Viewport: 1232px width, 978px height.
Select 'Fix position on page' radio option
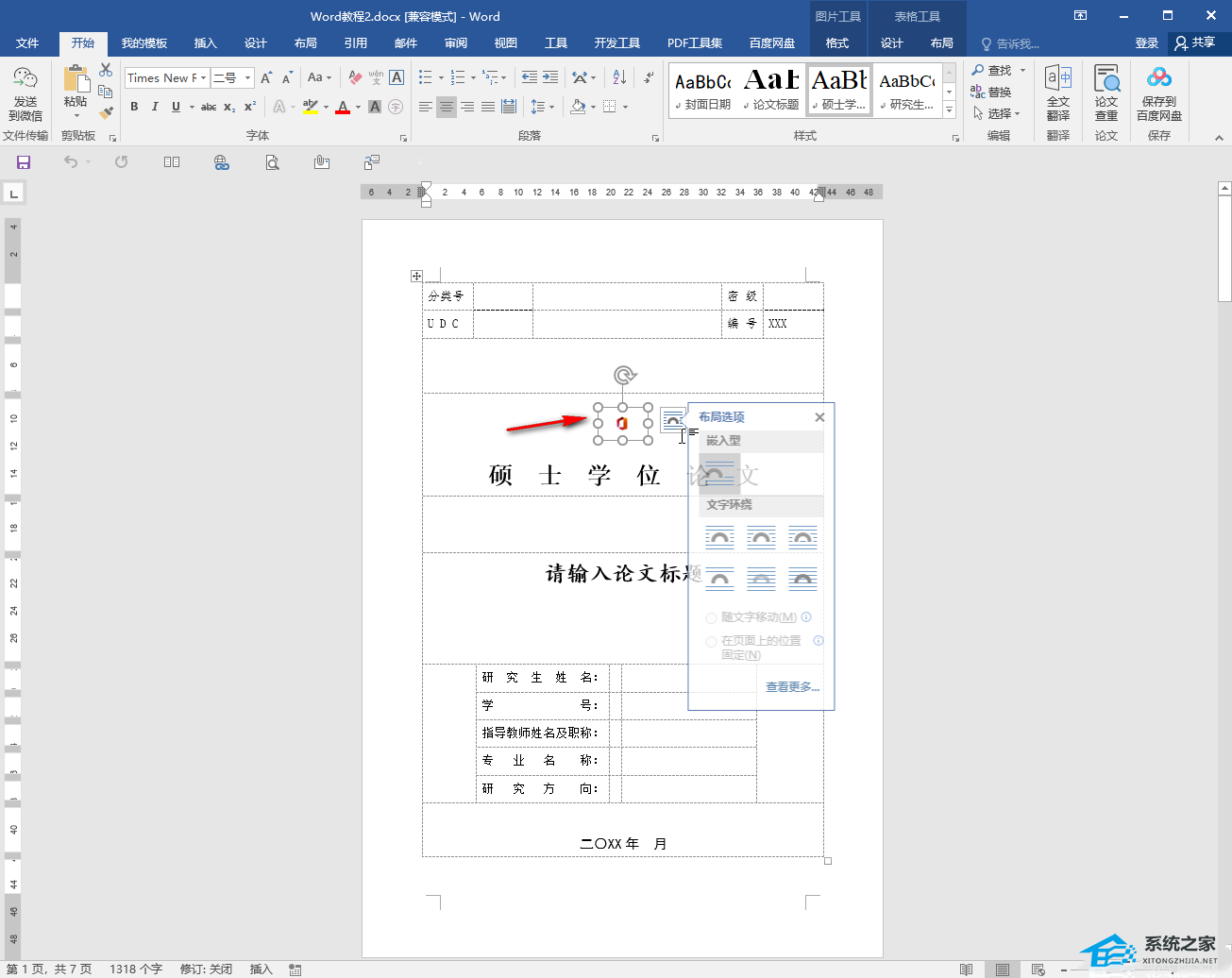pos(712,642)
